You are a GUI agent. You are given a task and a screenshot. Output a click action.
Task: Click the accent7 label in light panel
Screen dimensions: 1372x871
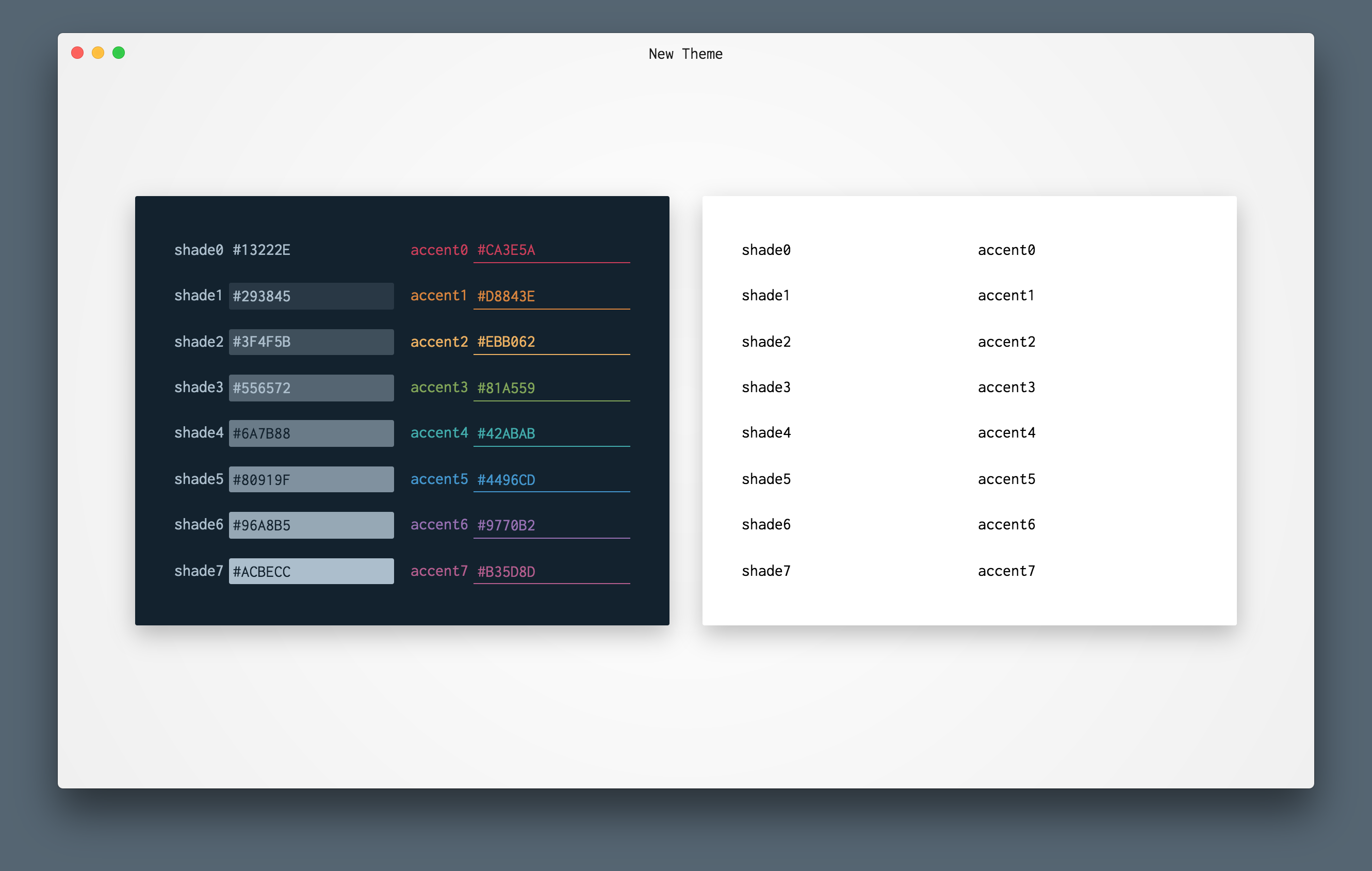(1006, 571)
